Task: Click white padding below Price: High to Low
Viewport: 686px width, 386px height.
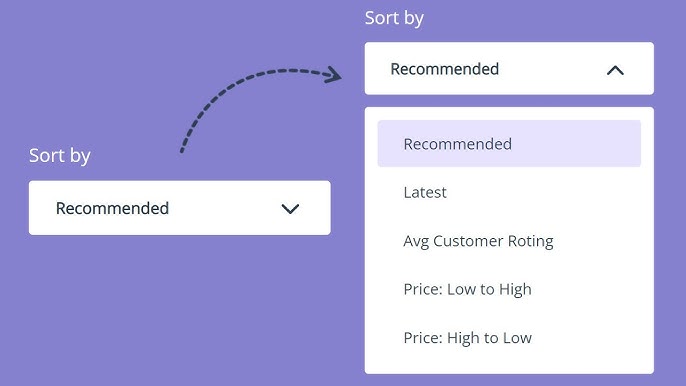Action: coord(509,362)
